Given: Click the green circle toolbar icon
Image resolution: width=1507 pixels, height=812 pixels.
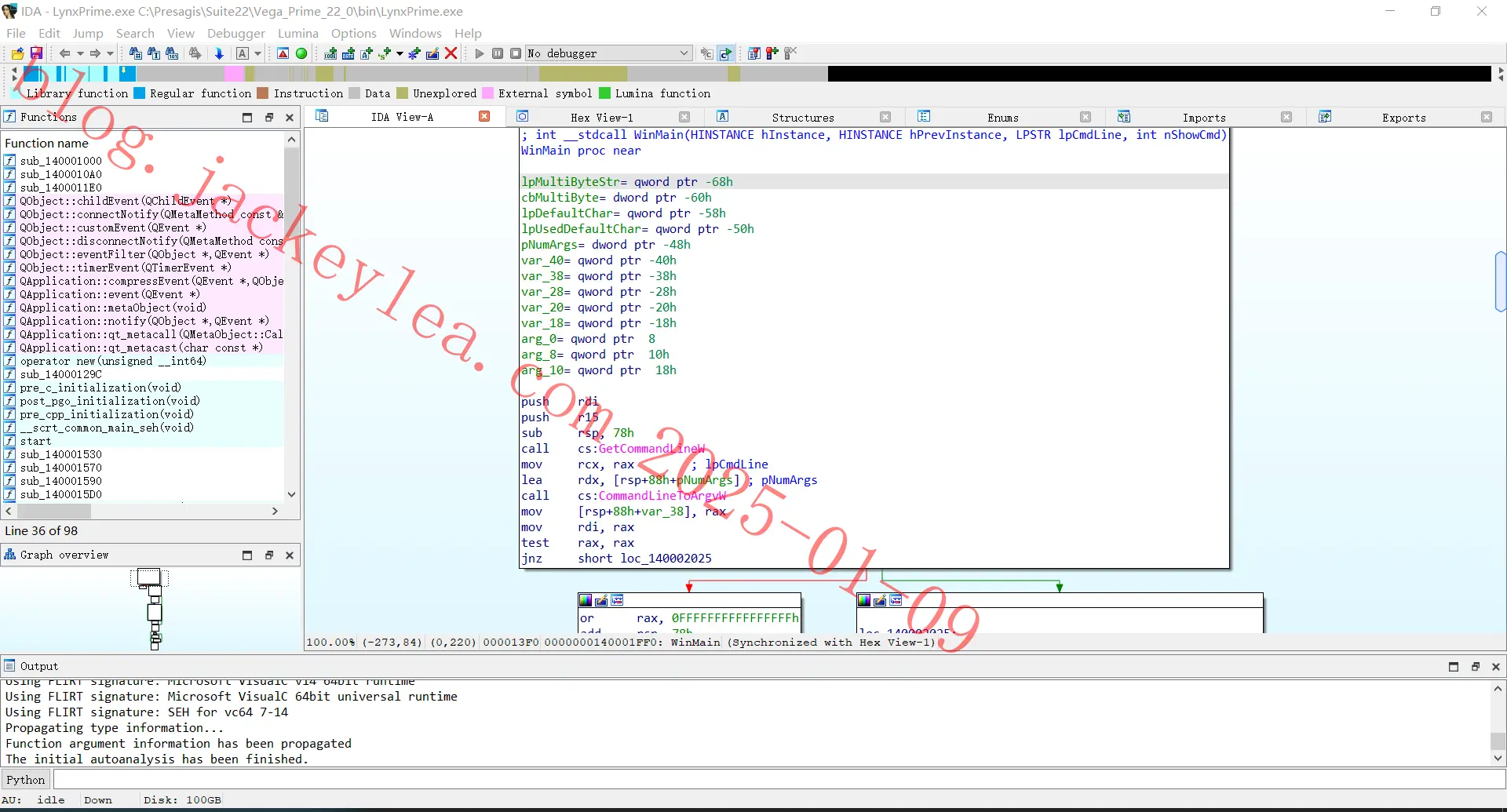Looking at the screenshot, I should (301, 53).
